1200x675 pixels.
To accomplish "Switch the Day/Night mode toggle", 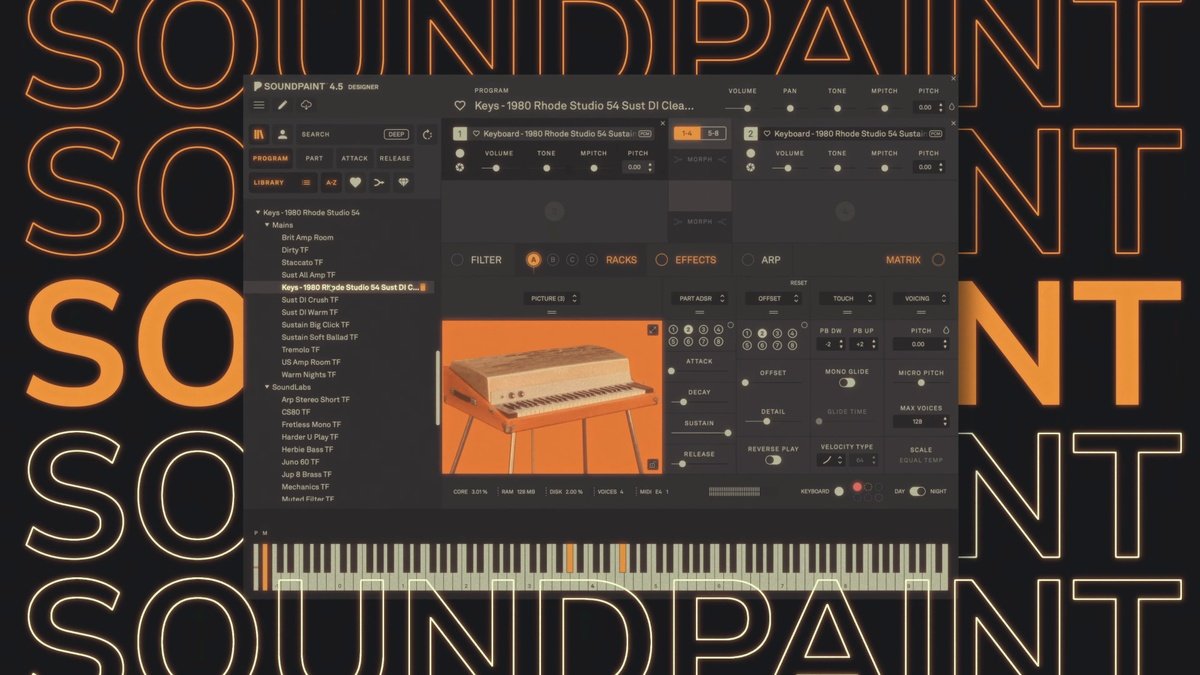I will click(x=917, y=491).
